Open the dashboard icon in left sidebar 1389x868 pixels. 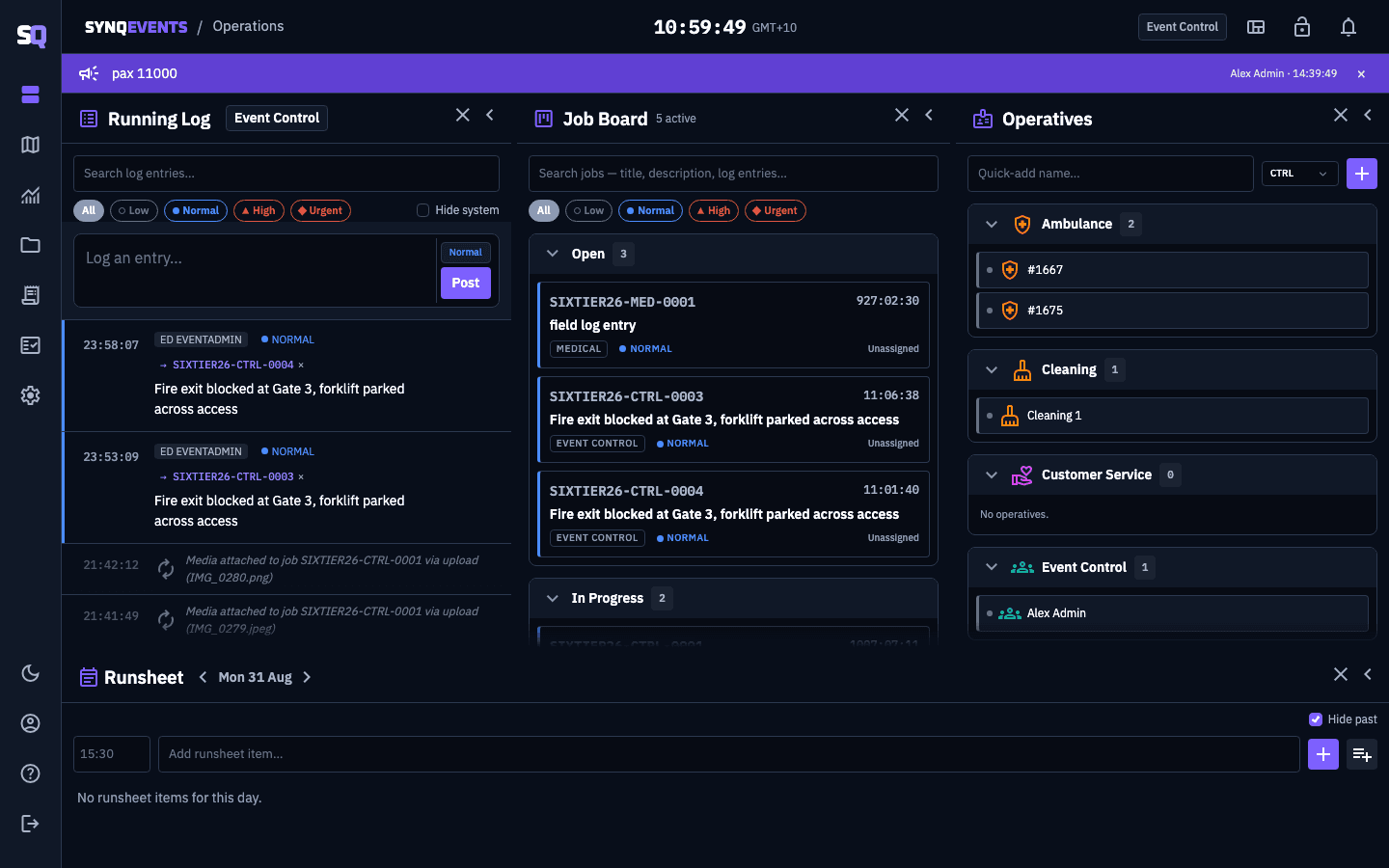30,95
